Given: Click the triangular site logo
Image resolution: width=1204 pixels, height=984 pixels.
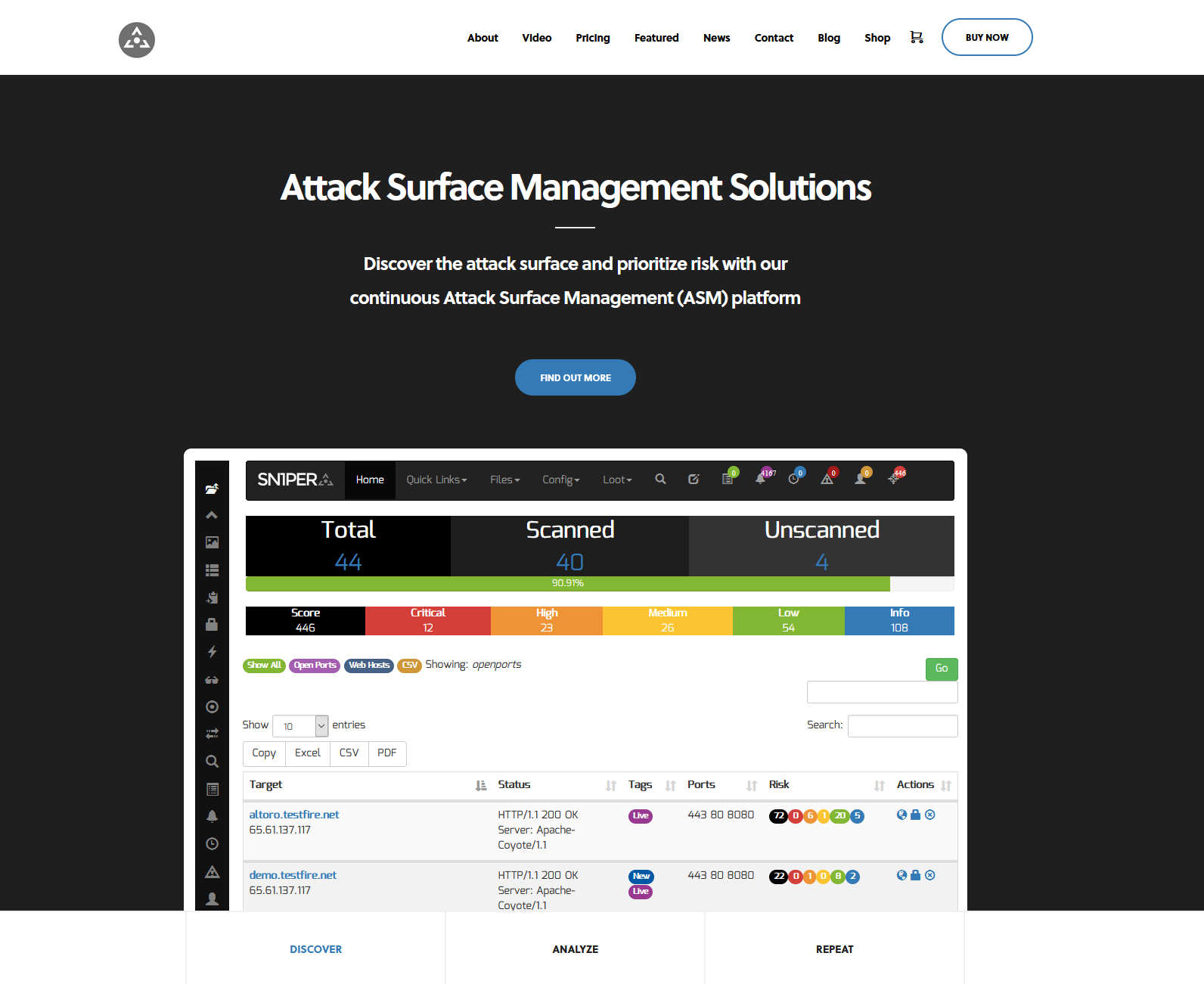Looking at the screenshot, I should [137, 39].
